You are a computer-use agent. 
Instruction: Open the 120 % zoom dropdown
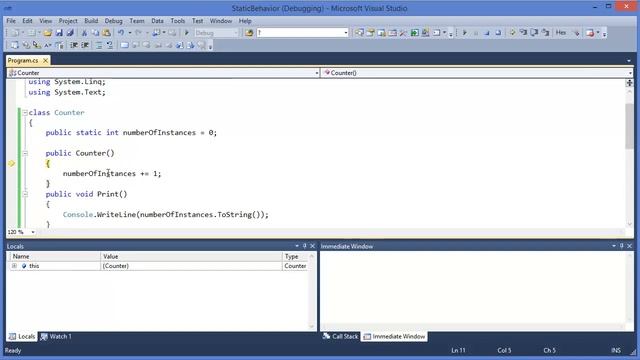33,232
